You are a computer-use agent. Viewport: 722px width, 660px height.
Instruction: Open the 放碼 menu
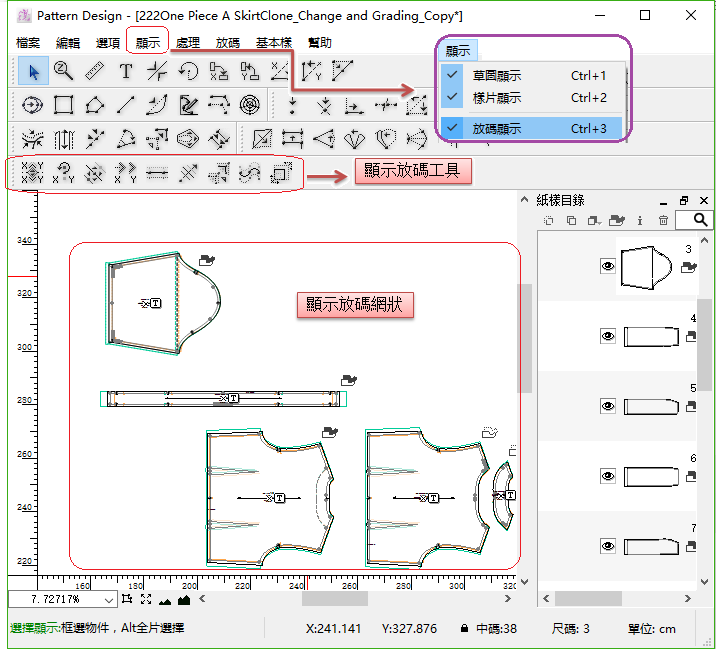(228, 43)
